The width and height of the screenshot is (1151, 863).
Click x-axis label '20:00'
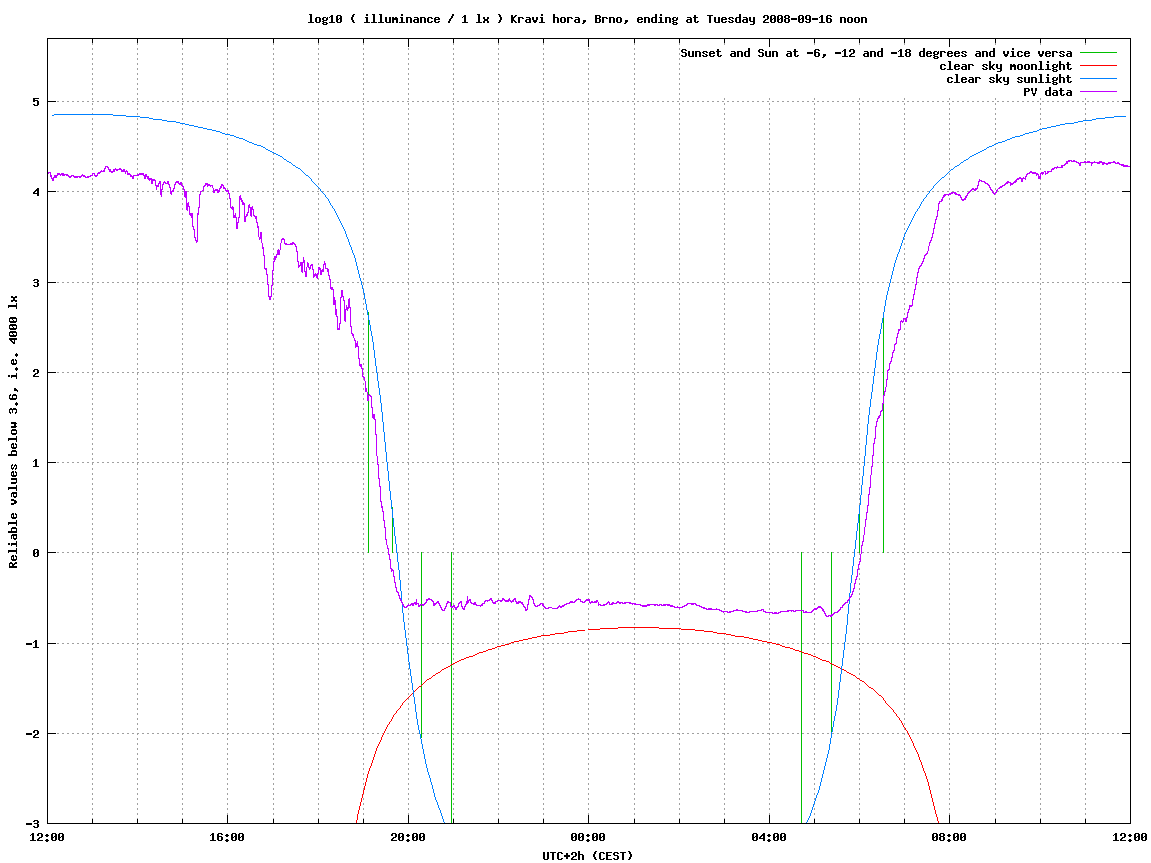(408, 837)
